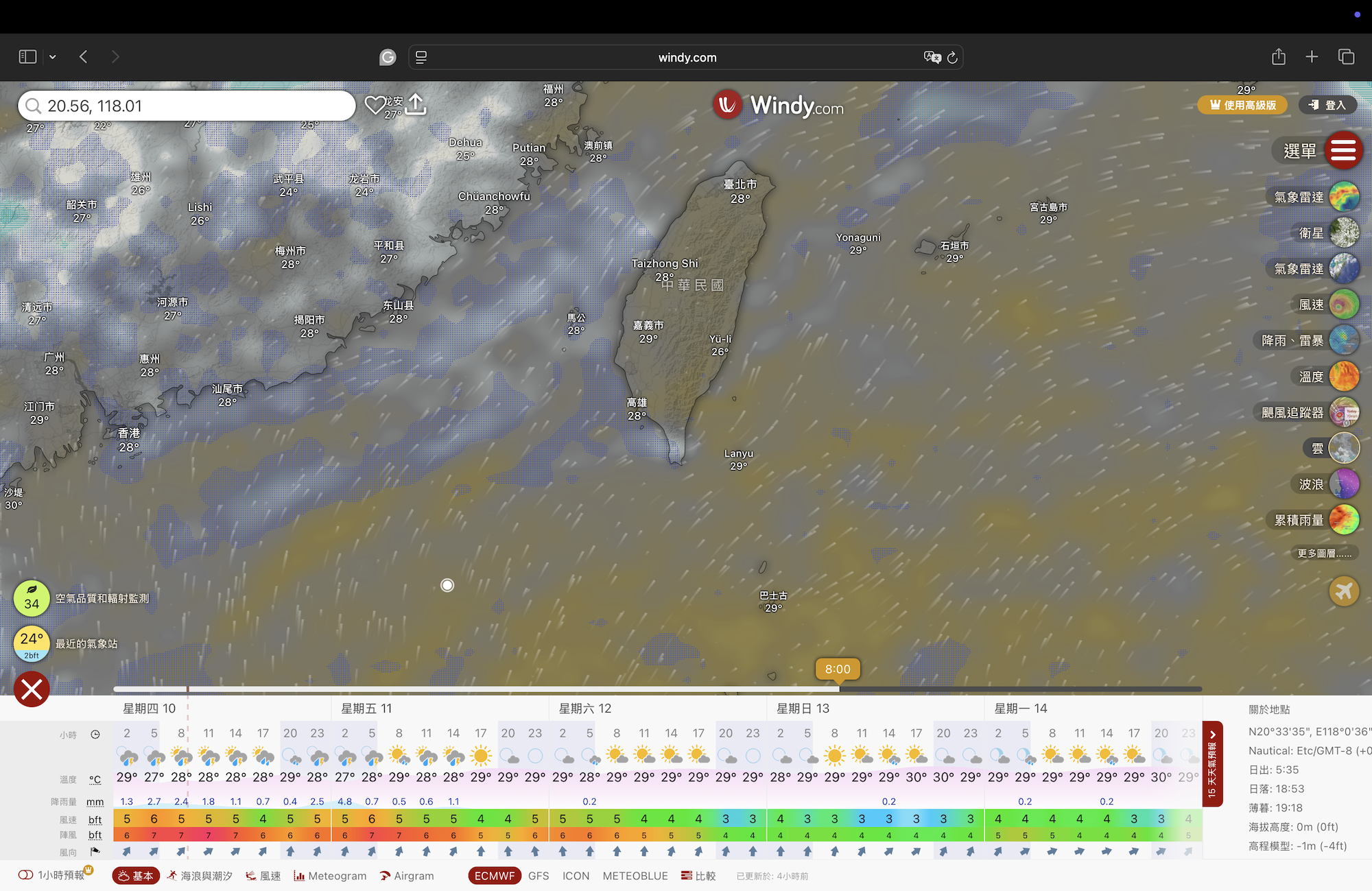Switch to the temperature (溫度) layer
The height and width of the screenshot is (891, 1372).
[x=1344, y=377]
